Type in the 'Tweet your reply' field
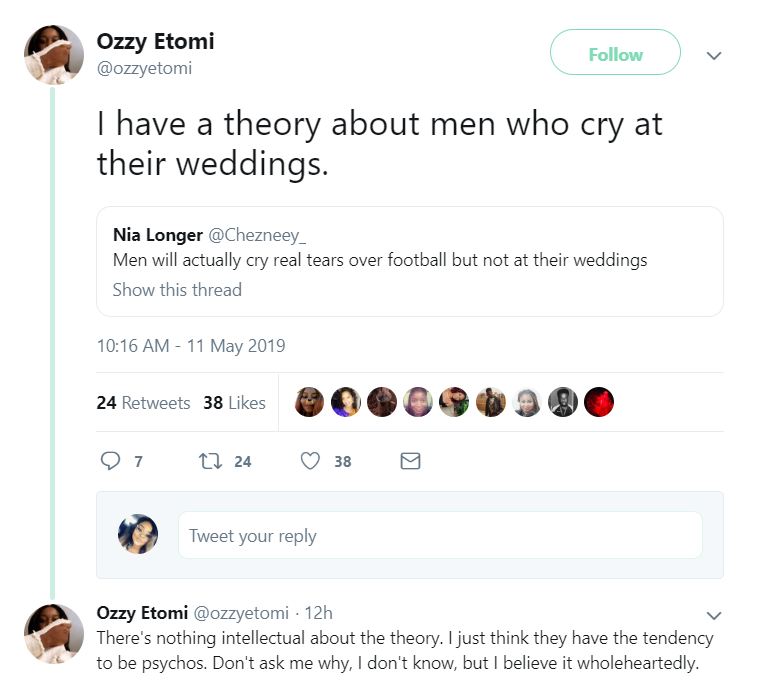Screen dimensions: 763x688 point(440,535)
